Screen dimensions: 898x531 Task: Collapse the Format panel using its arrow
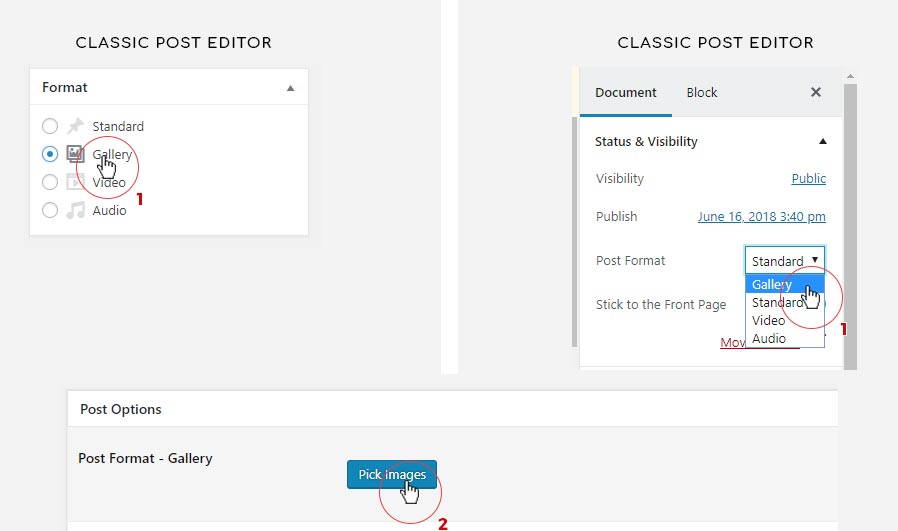[290, 88]
